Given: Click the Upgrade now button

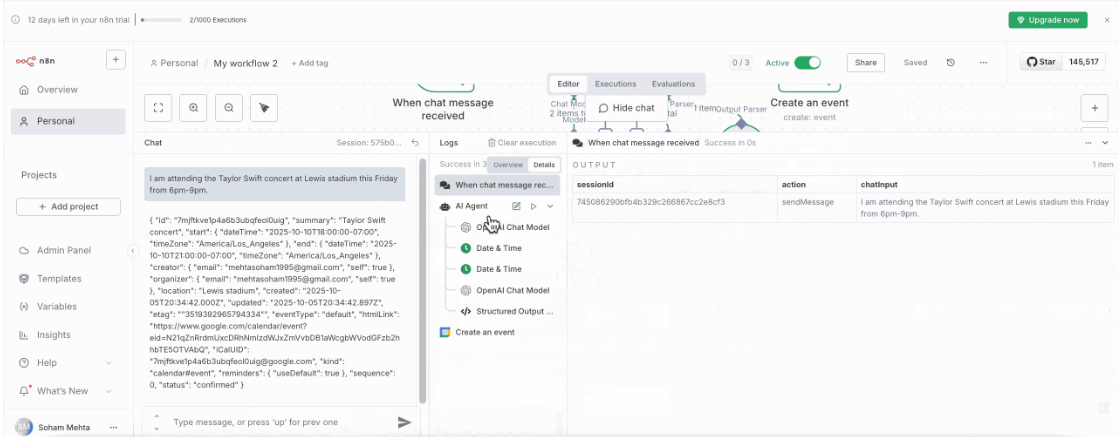Looking at the screenshot, I should click(x=1048, y=20).
